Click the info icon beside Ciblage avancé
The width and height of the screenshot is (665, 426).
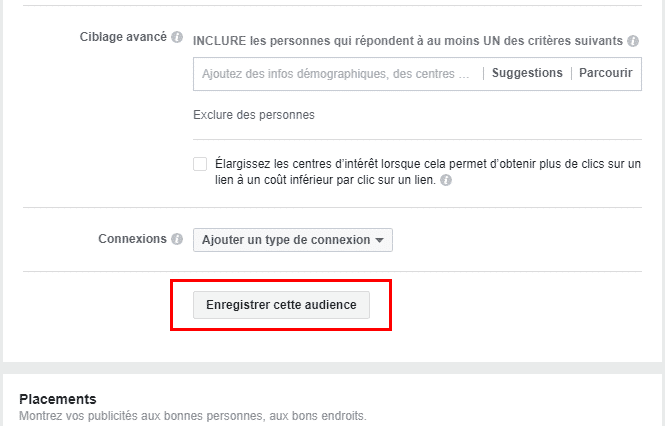[x=177, y=37]
